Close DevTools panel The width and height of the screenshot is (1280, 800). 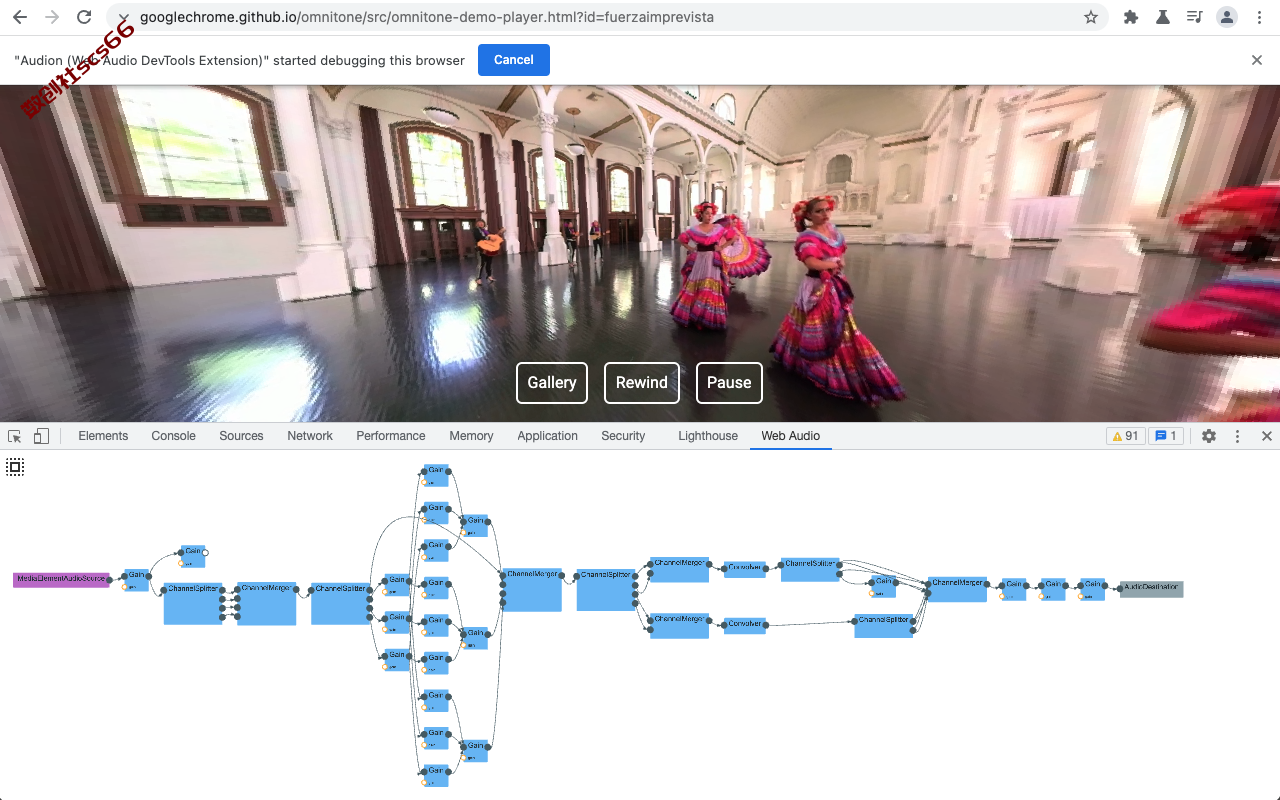coord(1266,436)
